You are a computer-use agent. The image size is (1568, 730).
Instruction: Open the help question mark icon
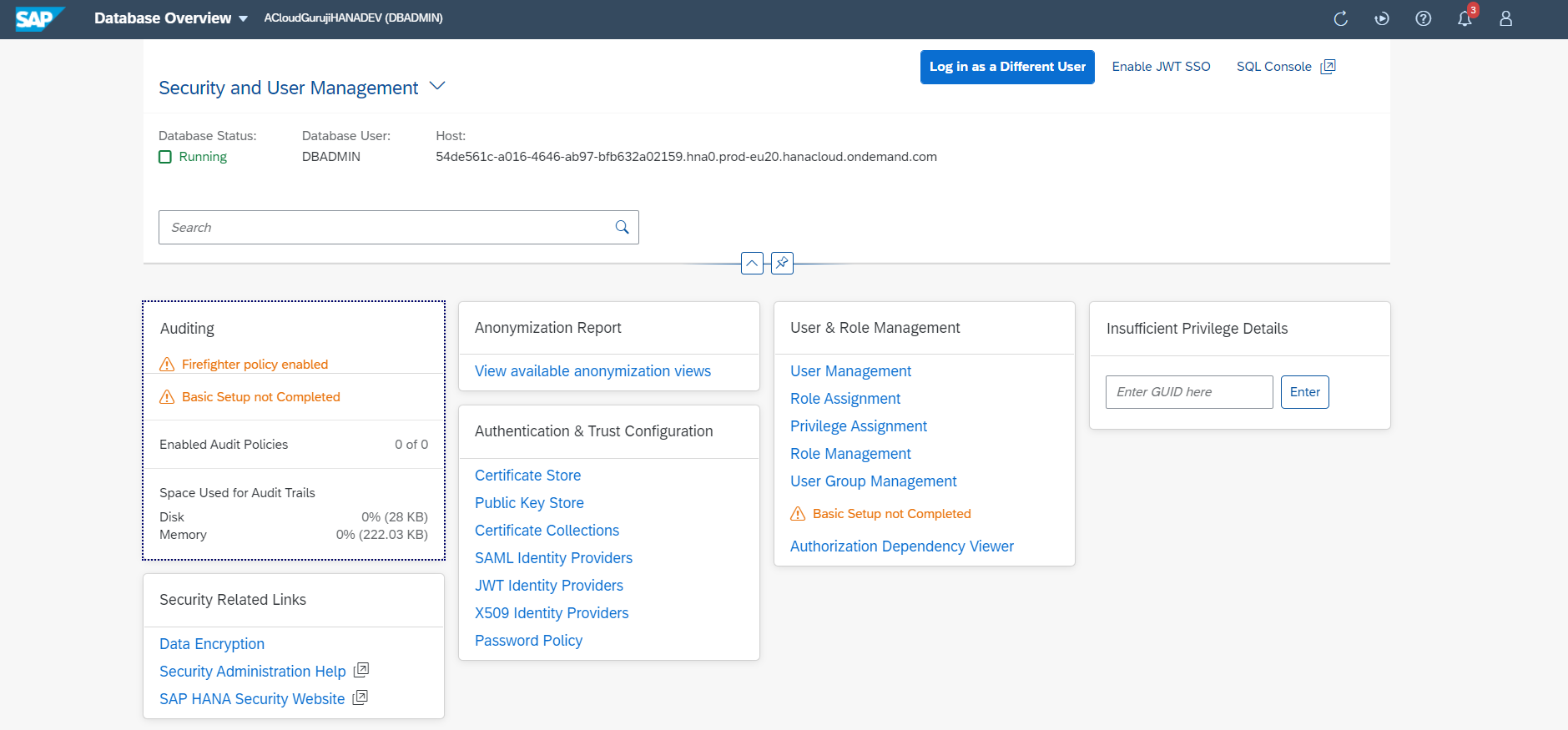click(x=1424, y=18)
